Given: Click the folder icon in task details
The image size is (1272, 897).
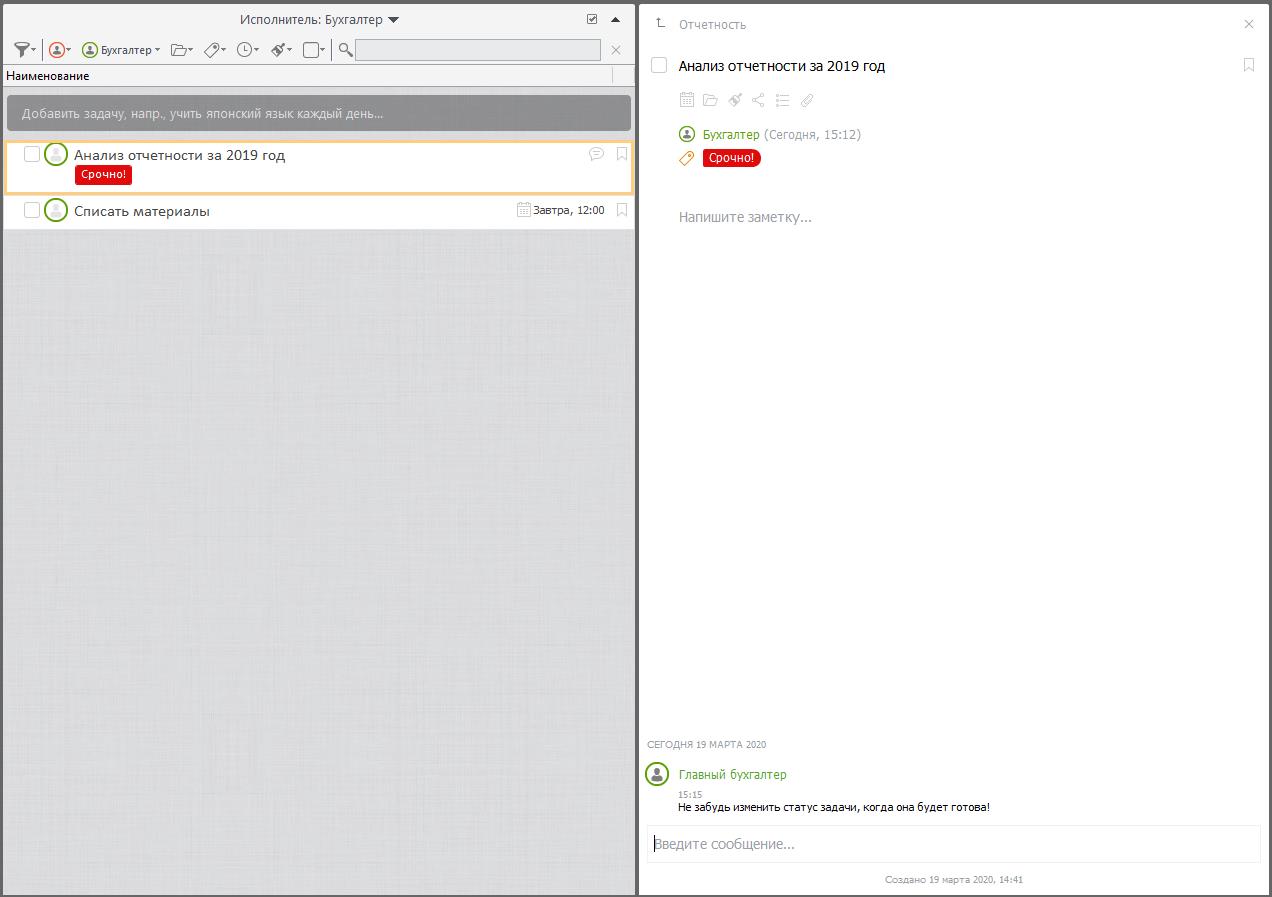Looking at the screenshot, I should (x=711, y=100).
